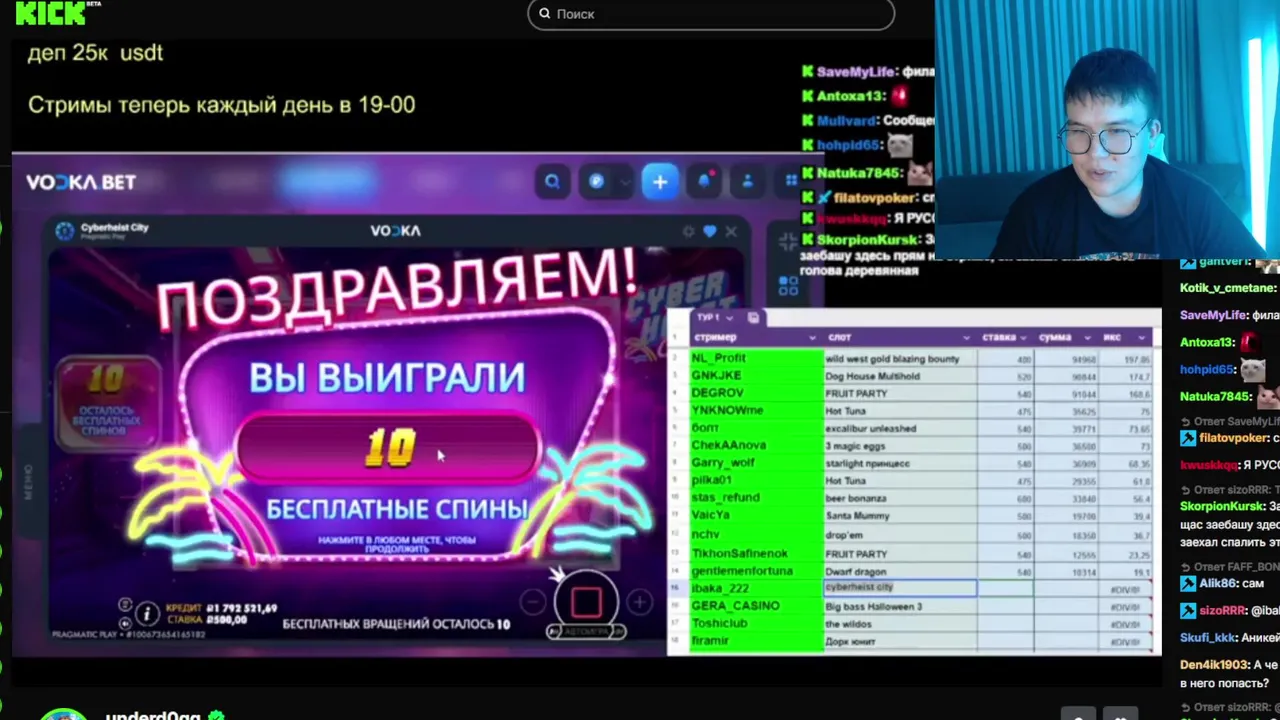1280x720 pixels.
Task: Open the Vodka Bet search icon
Action: coord(552,181)
